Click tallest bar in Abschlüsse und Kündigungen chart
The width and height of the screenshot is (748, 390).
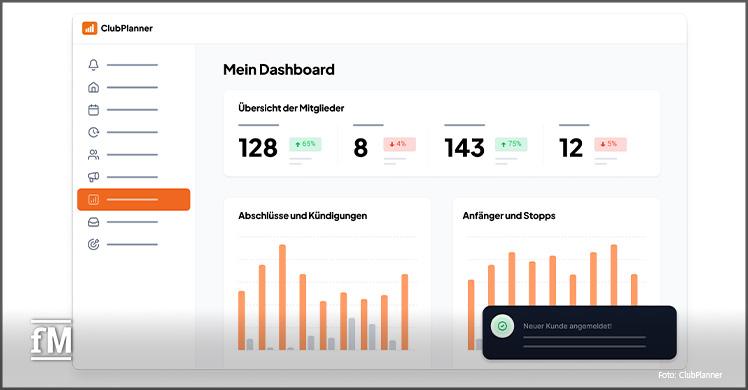tap(282, 297)
